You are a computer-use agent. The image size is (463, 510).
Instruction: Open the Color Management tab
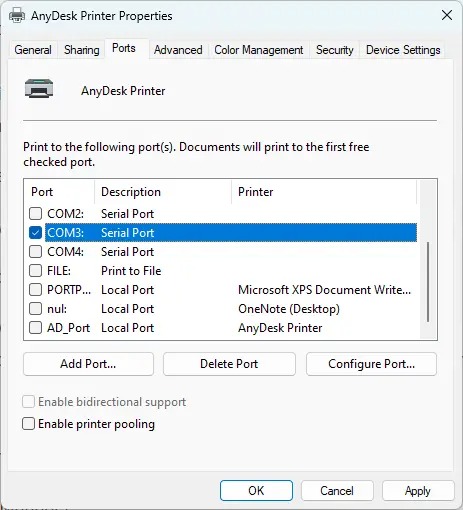pos(259,50)
